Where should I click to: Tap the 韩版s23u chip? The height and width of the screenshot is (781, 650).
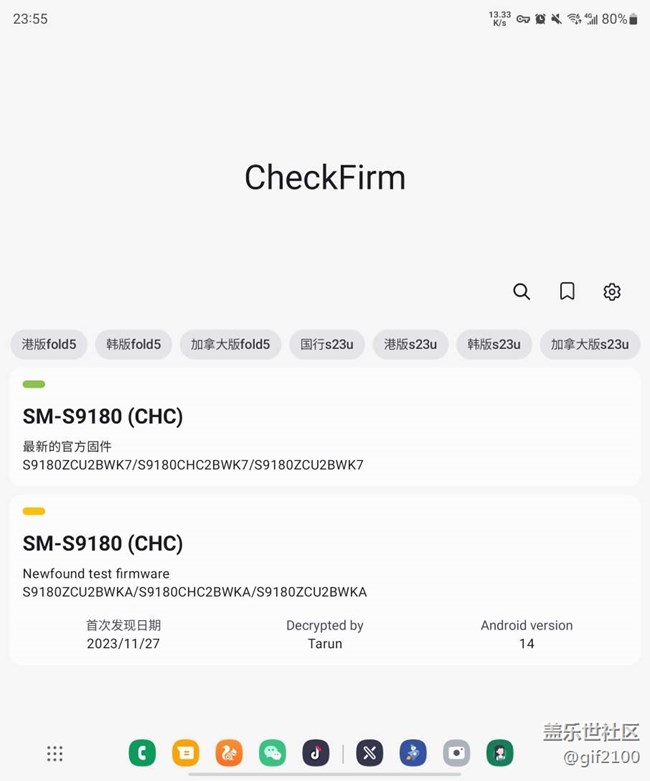(x=494, y=344)
